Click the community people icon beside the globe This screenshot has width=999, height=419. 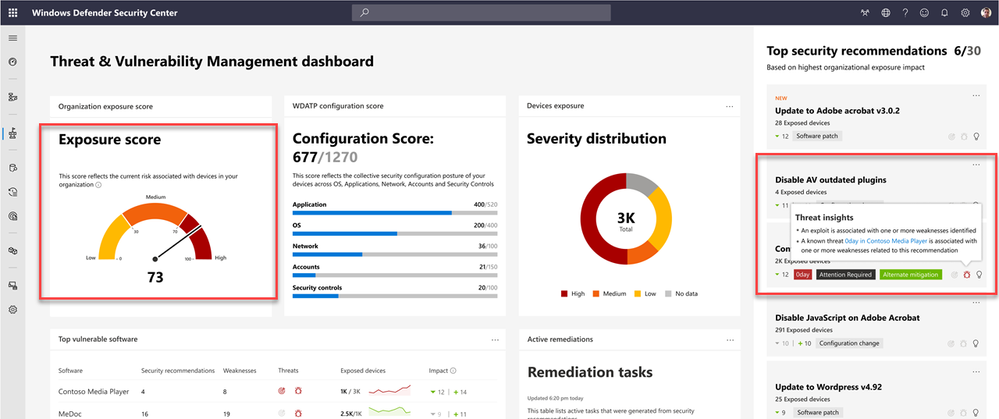[x=864, y=13]
